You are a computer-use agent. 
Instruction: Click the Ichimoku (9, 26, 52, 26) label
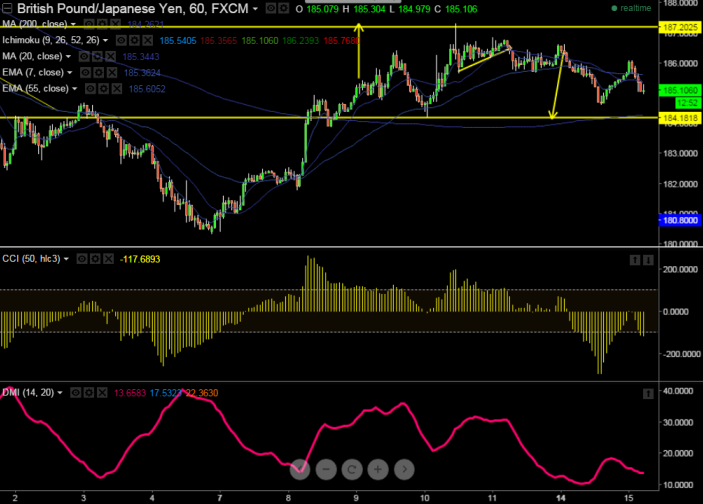pyautogui.click(x=51, y=40)
